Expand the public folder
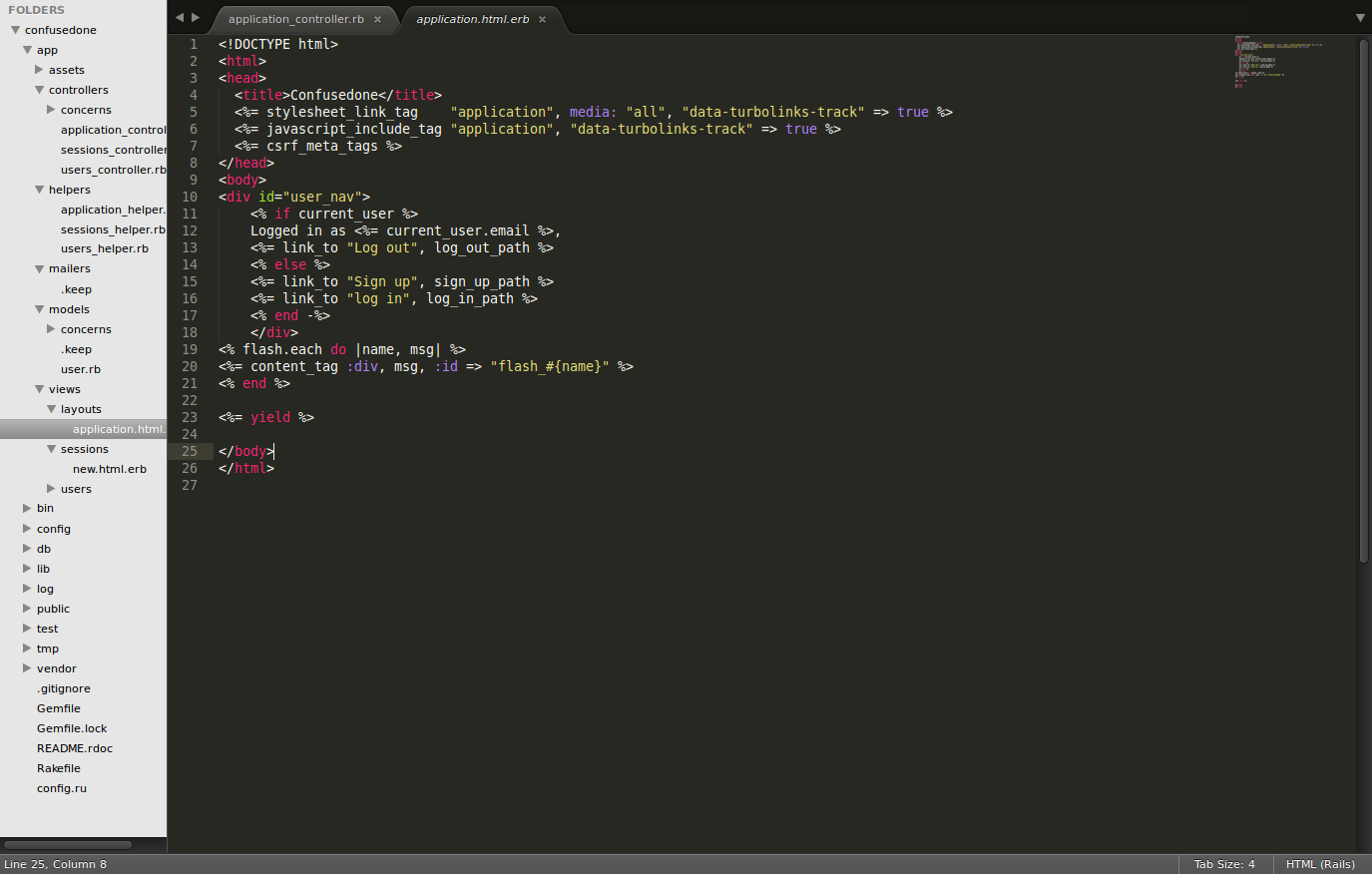Screen dimensions: 1372x874 click(x=27, y=609)
